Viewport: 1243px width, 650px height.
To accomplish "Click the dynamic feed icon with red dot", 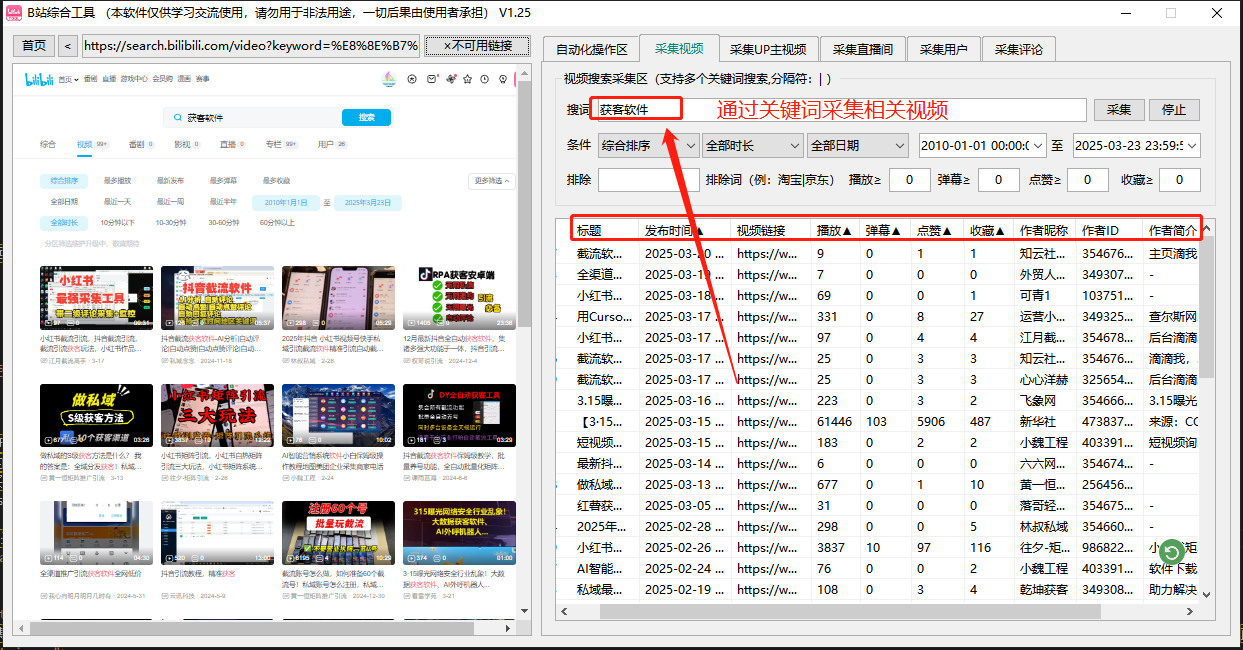I will (x=450, y=78).
